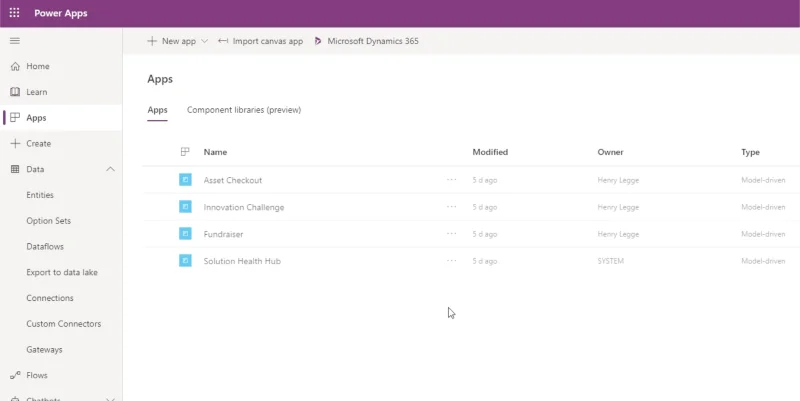Click the New app plus icon
Image resolution: width=800 pixels, height=401 pixels.
click(152, 41)
